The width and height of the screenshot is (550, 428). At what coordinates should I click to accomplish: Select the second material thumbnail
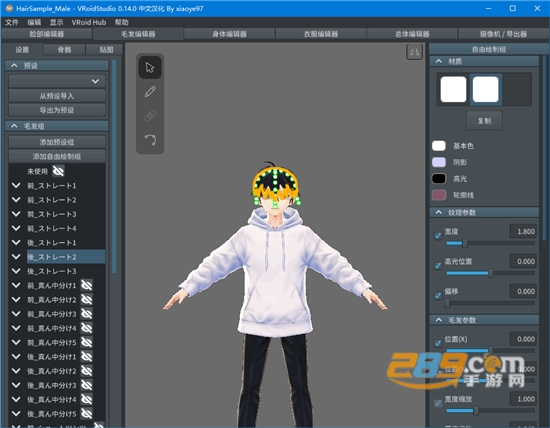pos(485,89)
